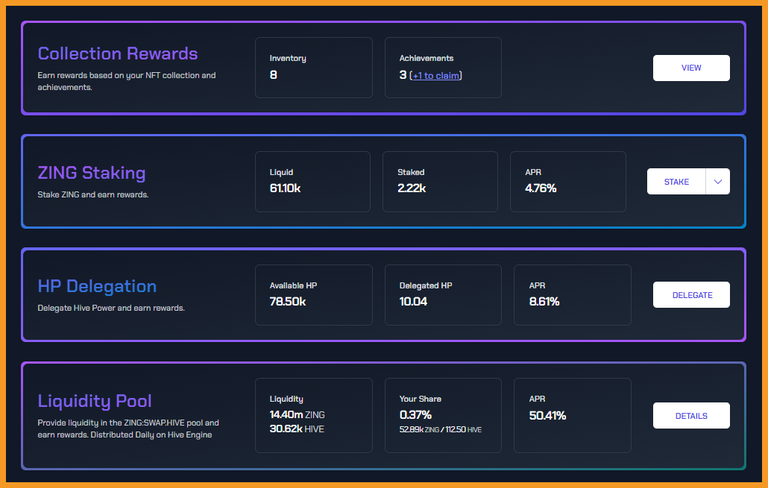Click the Achievements label
Image resolution: width=768 pixels, height=488 pixels.
(426, 58)
